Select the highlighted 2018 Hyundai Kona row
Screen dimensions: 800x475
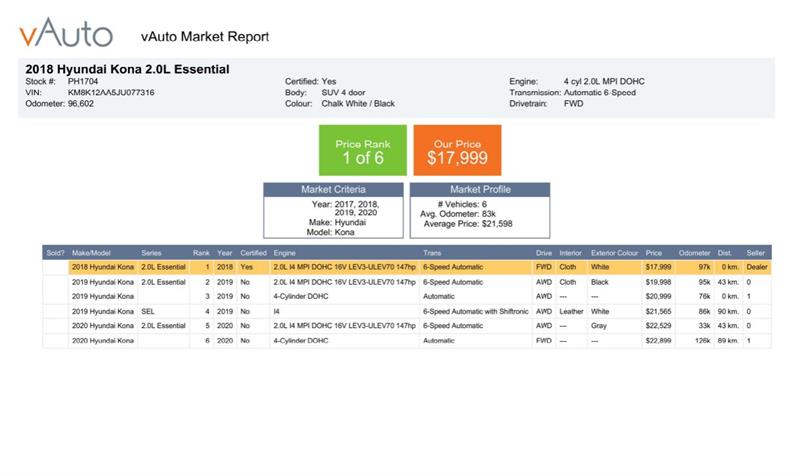pyautogui.click(x=419, y=267)
